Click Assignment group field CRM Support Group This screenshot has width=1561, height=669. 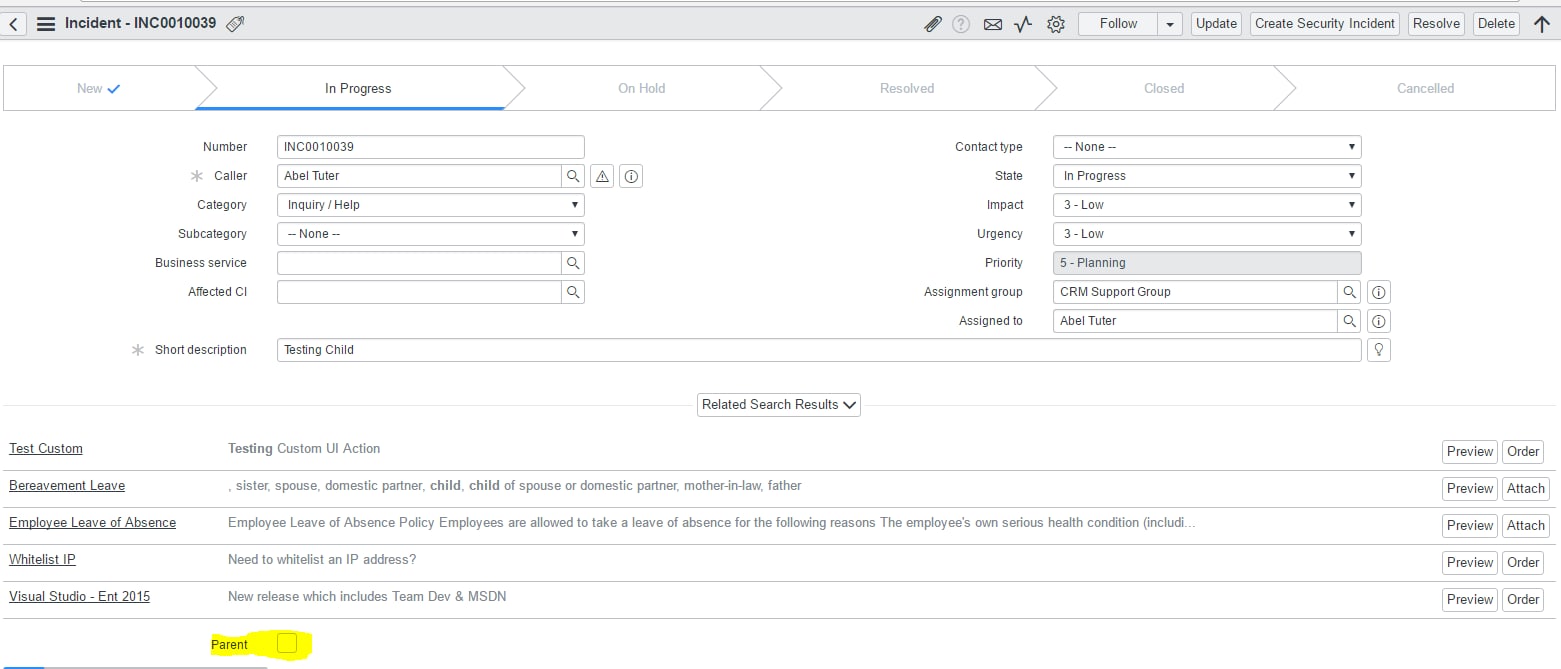pyautogui.click(x=1195, y=292)
